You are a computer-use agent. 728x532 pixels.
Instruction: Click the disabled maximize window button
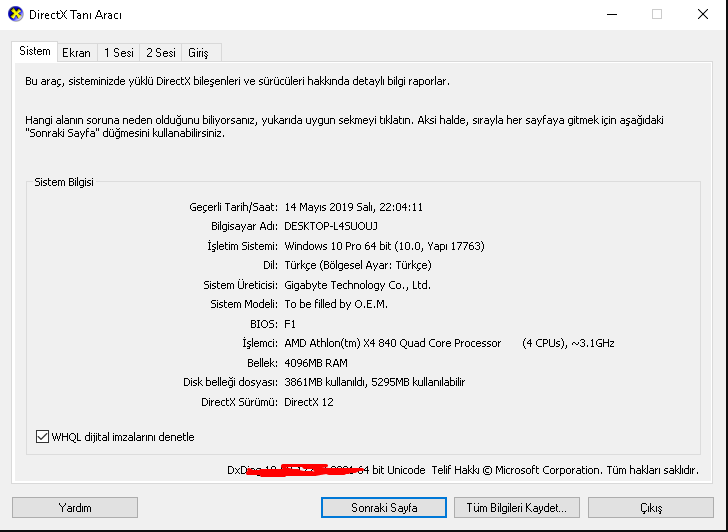[x=657, y=14]
